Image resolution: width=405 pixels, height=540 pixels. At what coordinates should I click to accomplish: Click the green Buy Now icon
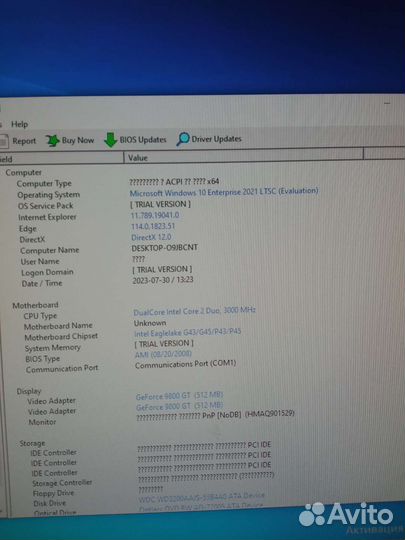pos(52,141)
